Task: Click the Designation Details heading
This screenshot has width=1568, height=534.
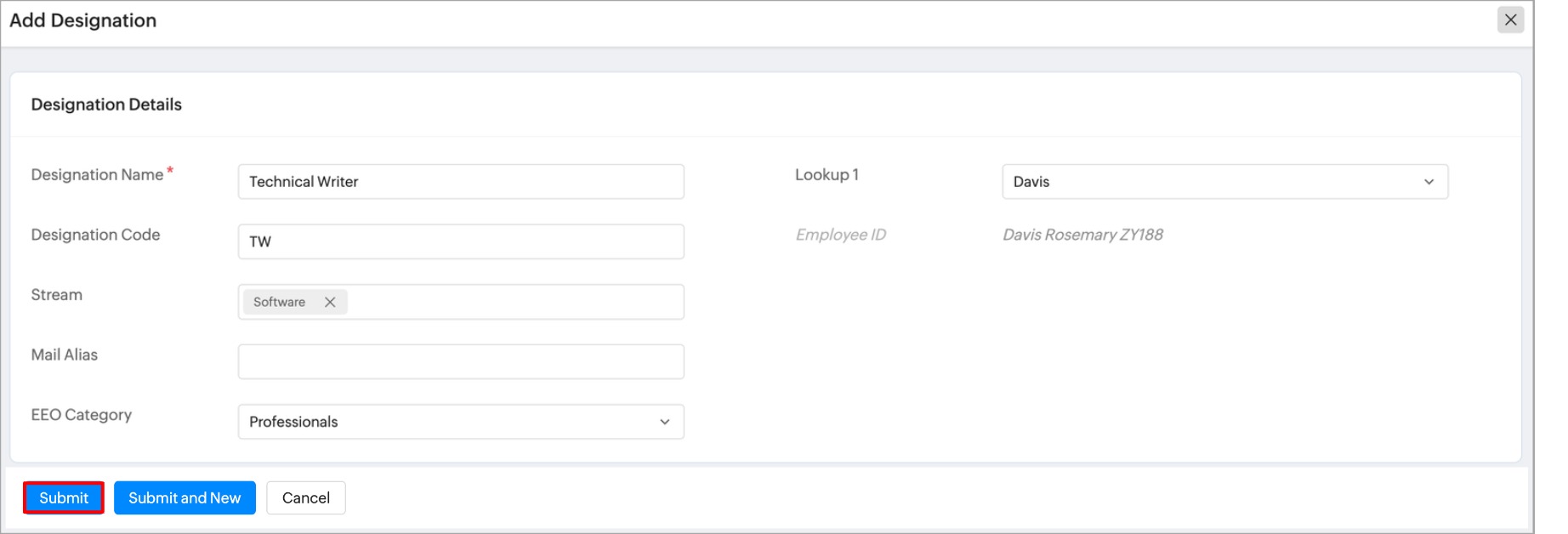Action: (x=106, y=105)
